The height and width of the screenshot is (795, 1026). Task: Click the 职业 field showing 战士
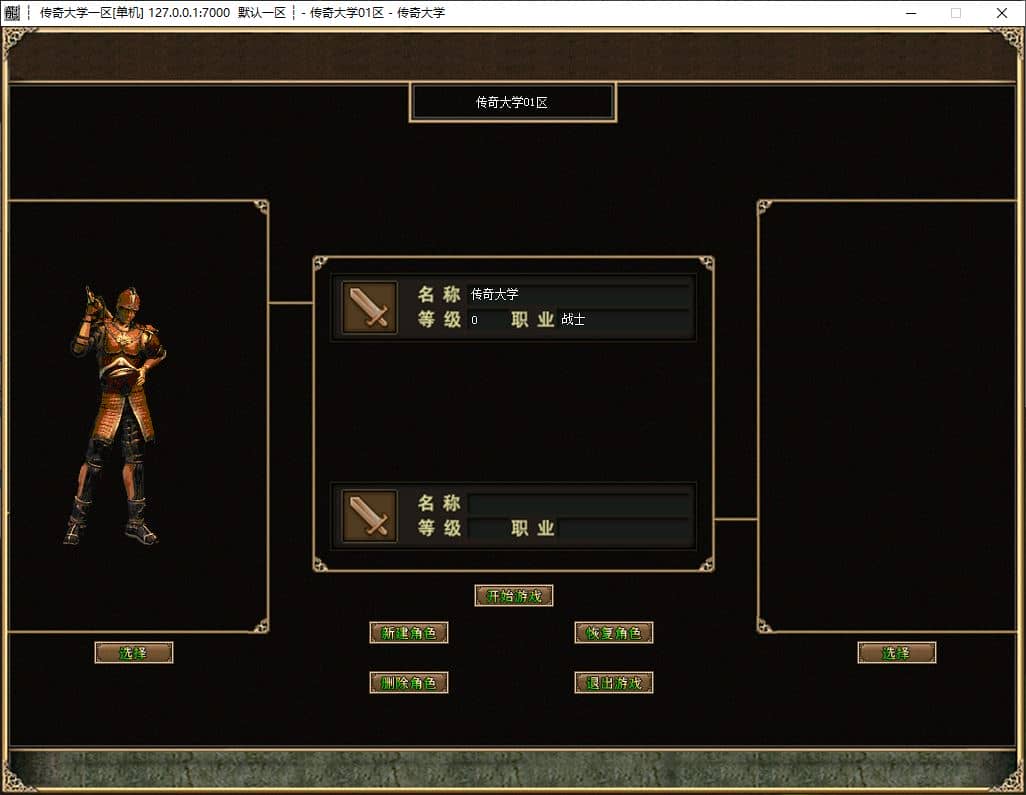pyautogui.click(x=624, y=319)
